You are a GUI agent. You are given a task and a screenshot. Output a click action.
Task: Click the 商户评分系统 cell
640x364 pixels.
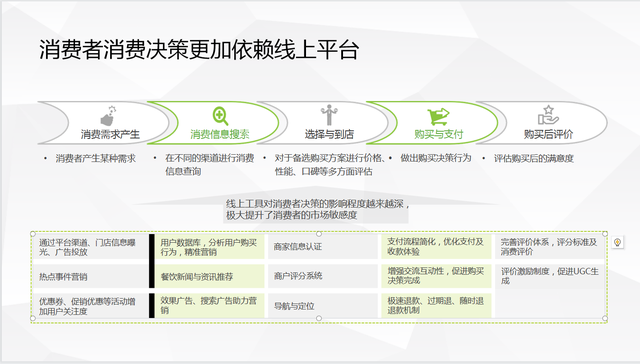[322, 276]
